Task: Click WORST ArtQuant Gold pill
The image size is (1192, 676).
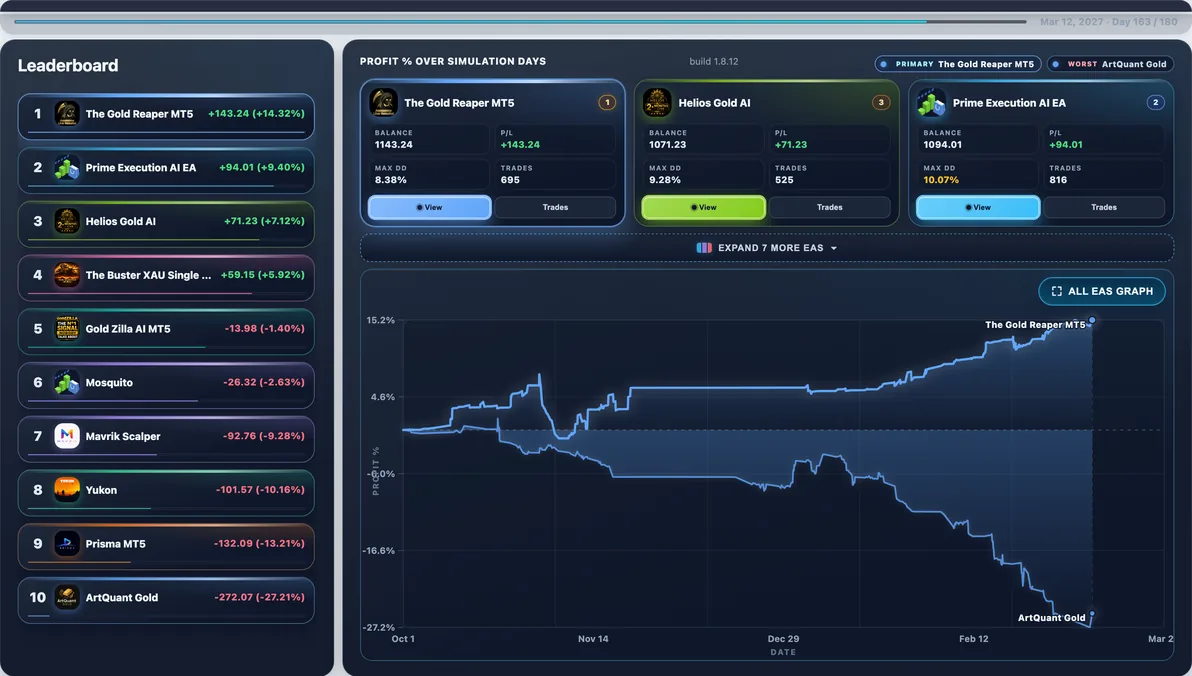Action: click(1110, 64)
